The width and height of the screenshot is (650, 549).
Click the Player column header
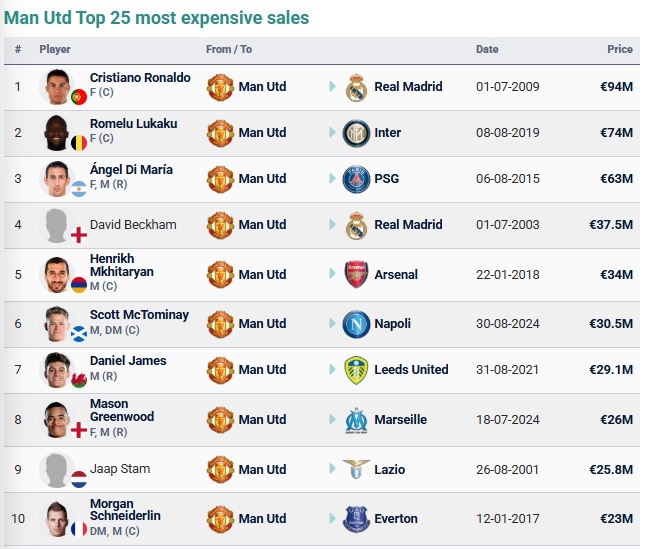(56, 49)
